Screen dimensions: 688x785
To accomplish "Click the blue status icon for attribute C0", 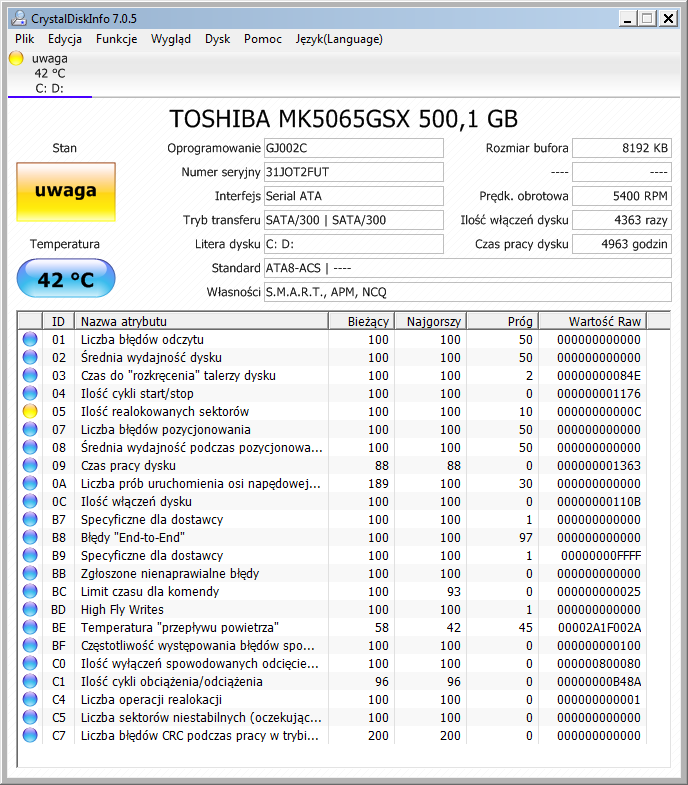I will pyautogui.click(x=30, y=663).
